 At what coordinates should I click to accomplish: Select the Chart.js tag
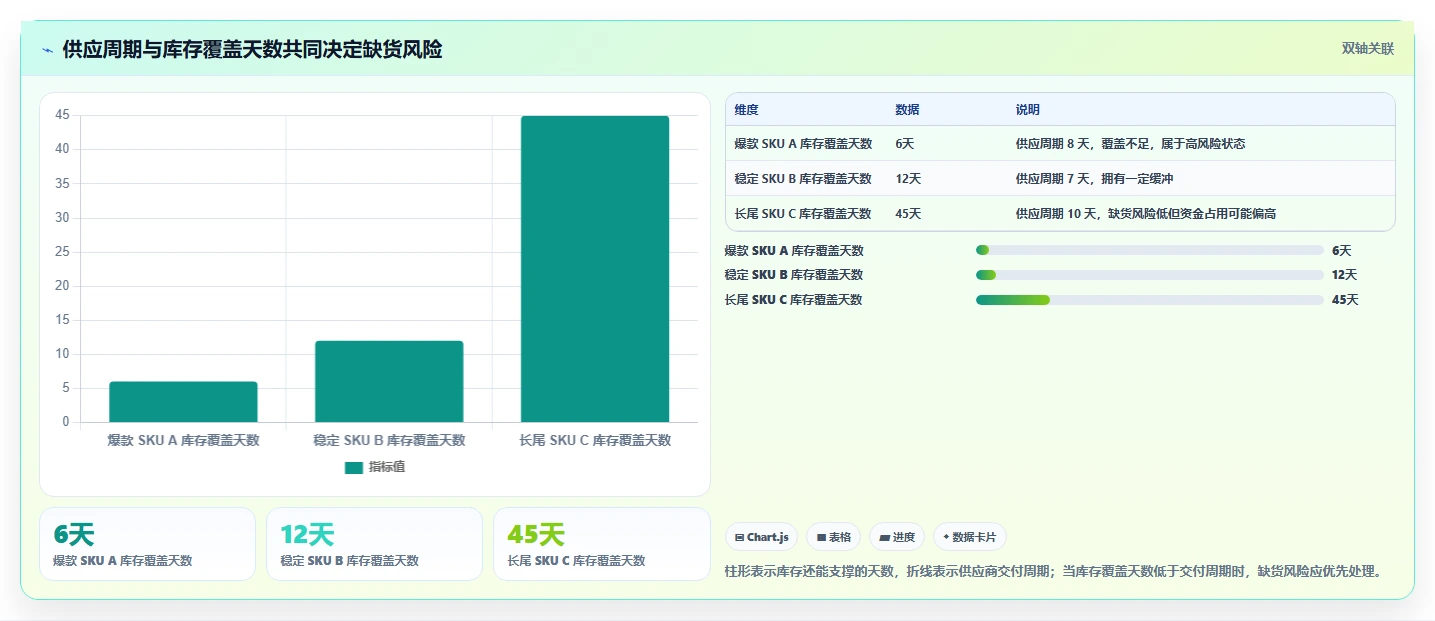pyautogui.click(x=761, y=537)
